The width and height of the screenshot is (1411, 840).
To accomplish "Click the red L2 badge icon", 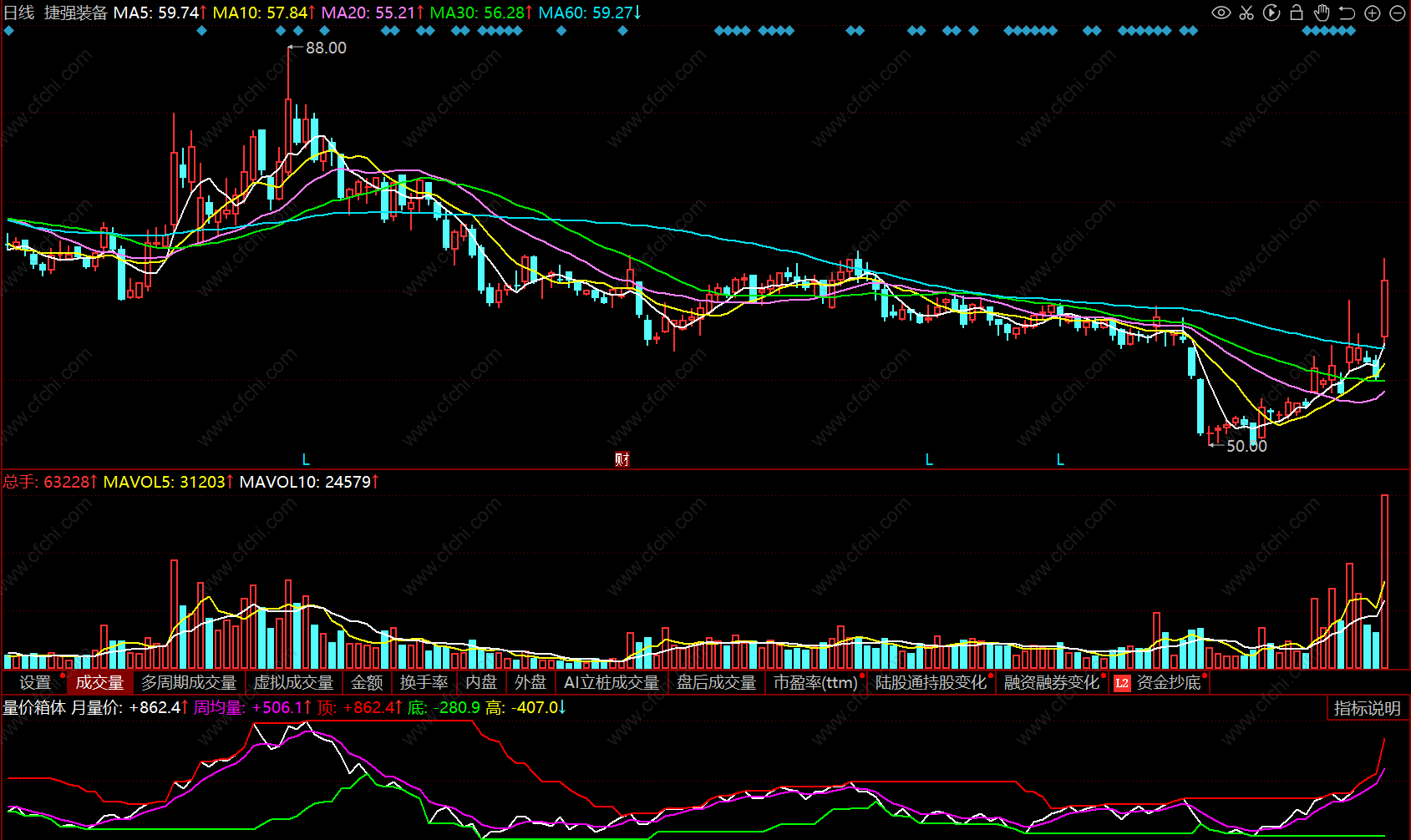I will click(x=1122, y=683).
